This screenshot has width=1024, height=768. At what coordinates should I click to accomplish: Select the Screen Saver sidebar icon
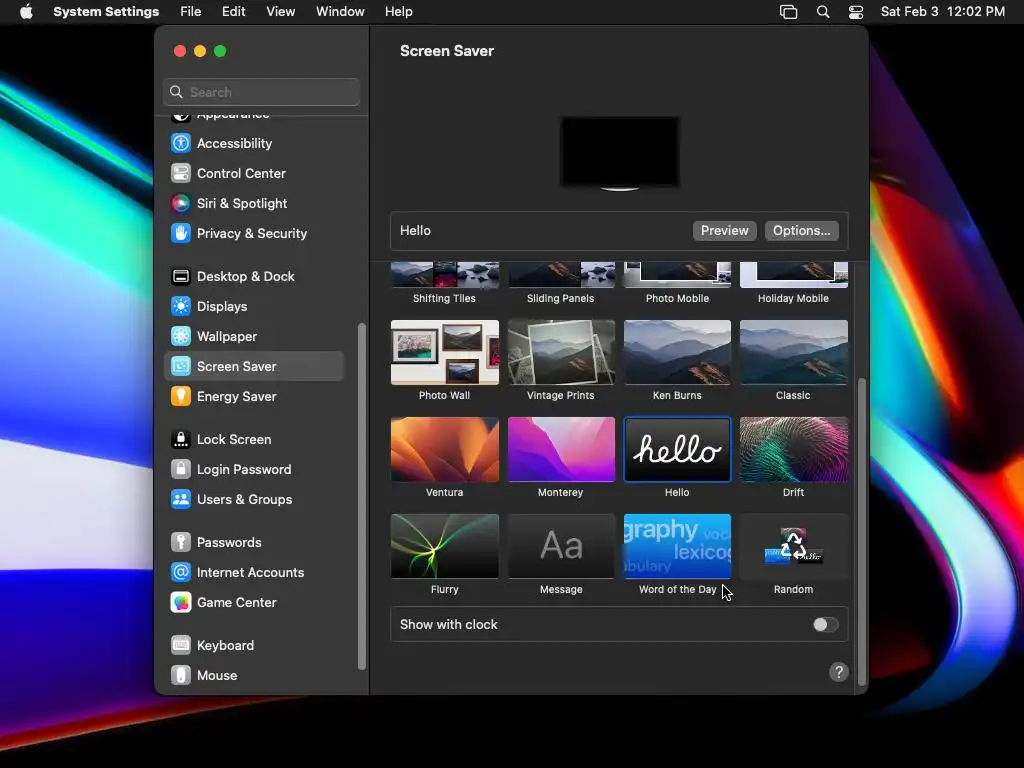181,366
